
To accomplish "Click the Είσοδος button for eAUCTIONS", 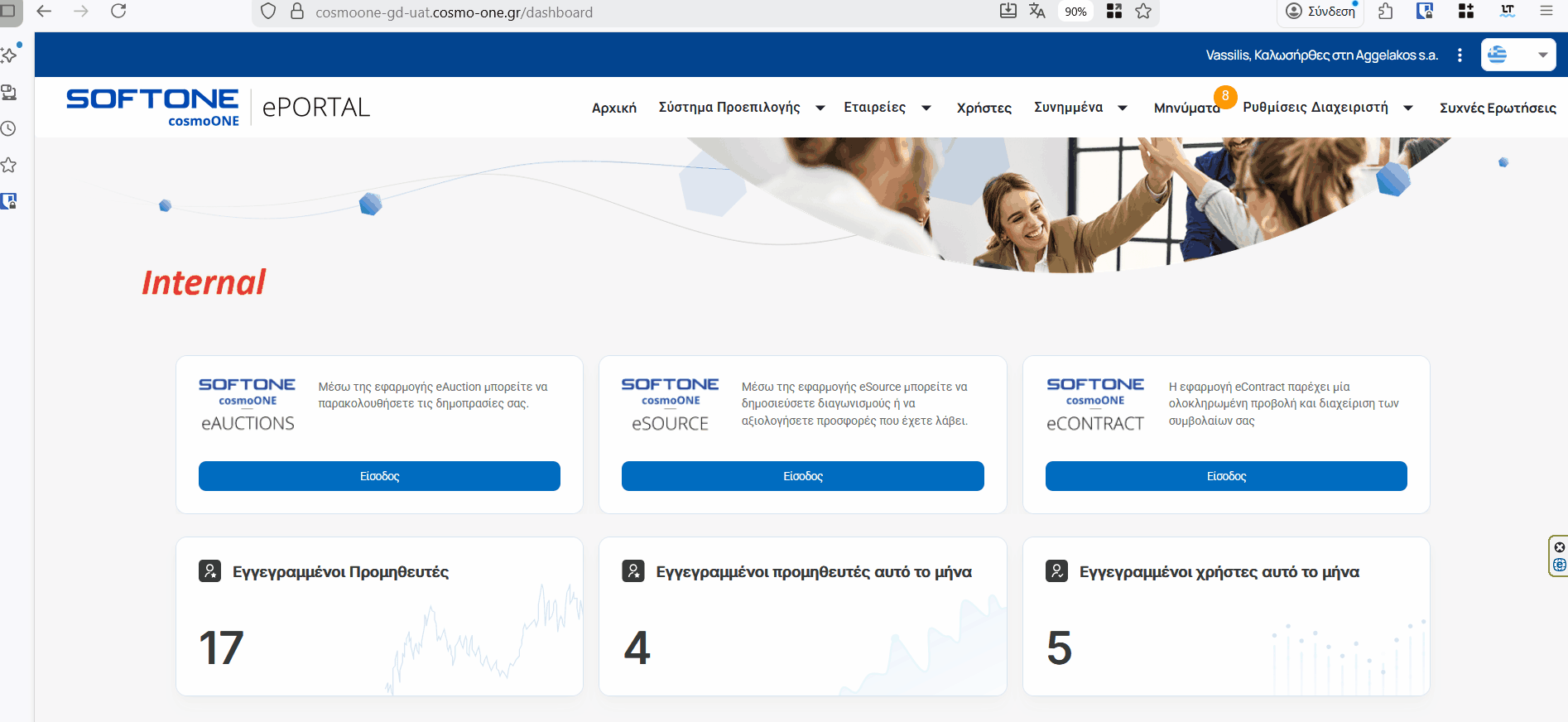I will point(379,476).
